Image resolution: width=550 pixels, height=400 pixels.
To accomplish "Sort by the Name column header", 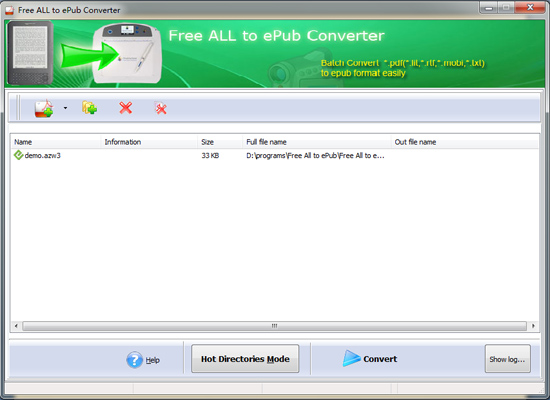I will 56,142.
